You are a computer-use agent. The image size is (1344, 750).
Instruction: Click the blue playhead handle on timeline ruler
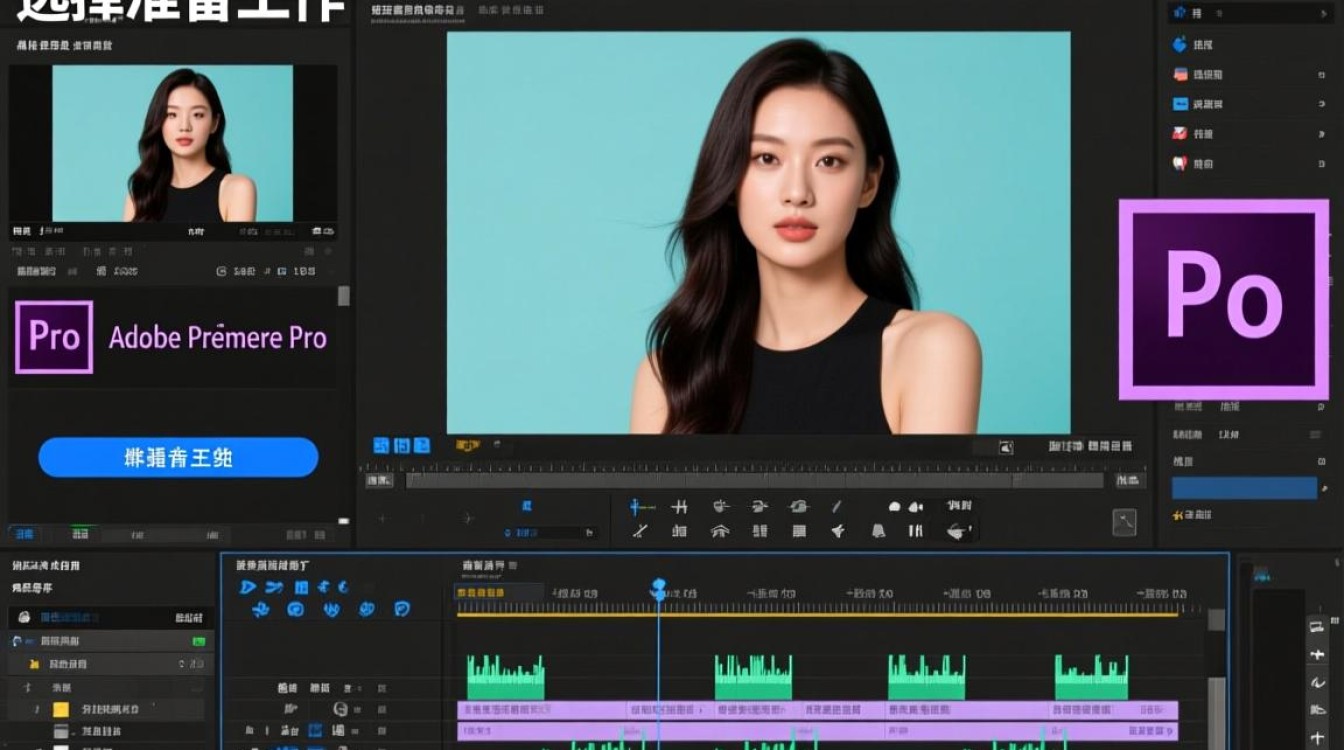coord(658,590)
